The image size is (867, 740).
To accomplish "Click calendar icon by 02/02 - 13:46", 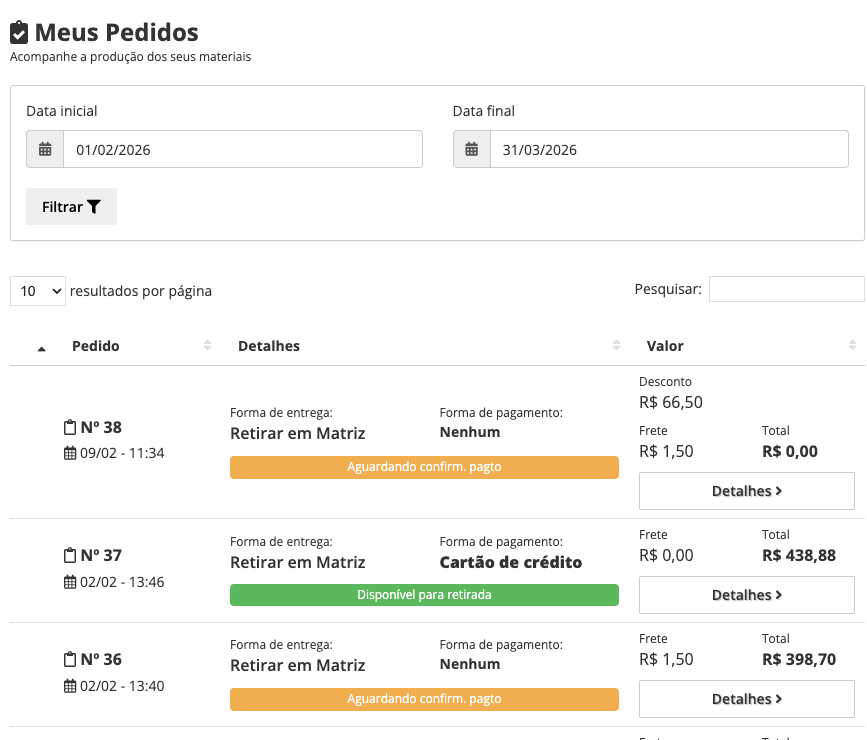I will tap(70, 581).
